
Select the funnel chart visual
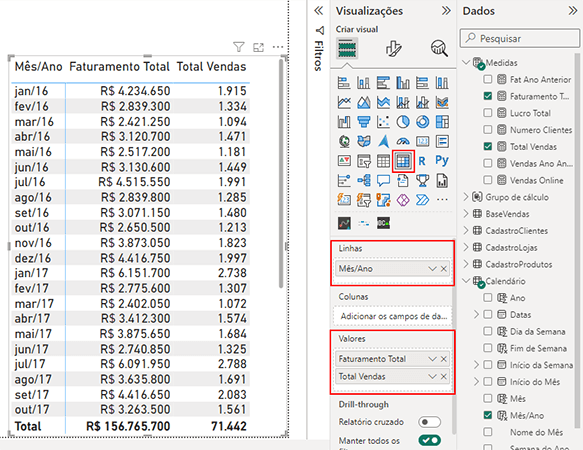pyautogui.click(x=364, y=122)
